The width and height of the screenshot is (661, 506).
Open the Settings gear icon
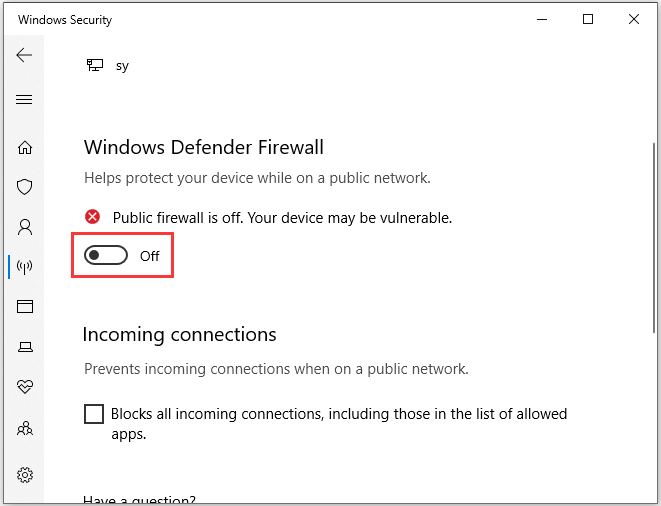[x=25, y=475]
